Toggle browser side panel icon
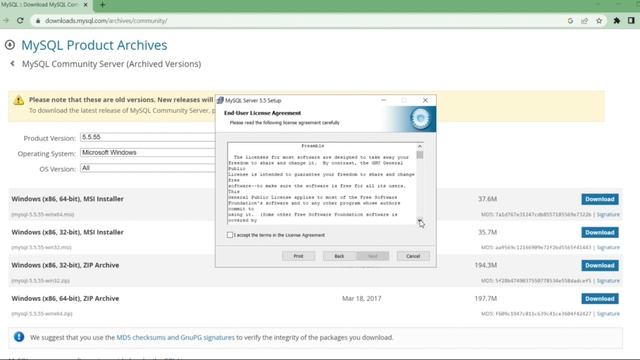This screenshot has width=640, height=360. [631, 20]
